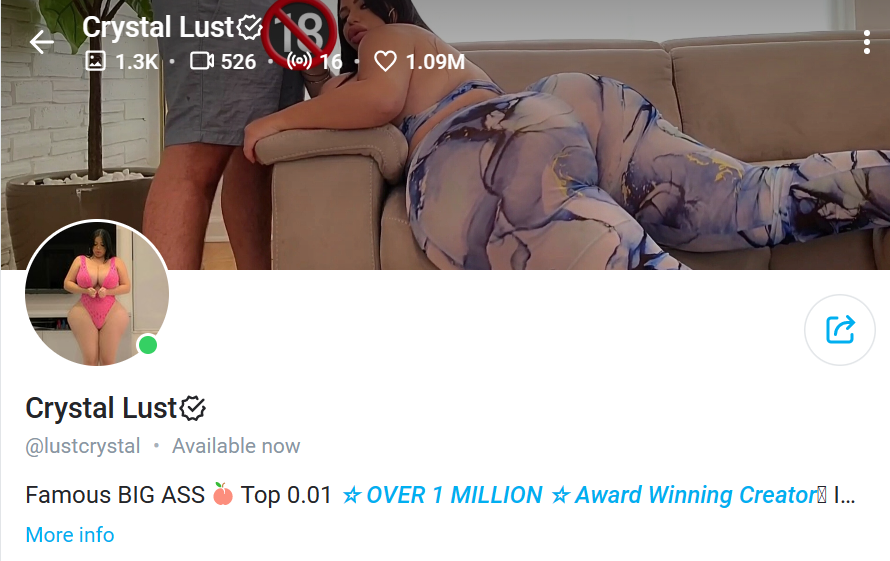Click the @lustcrystal username handle
Image resolution: width=890 pixels, height=561 pixels.
[83, 446]
